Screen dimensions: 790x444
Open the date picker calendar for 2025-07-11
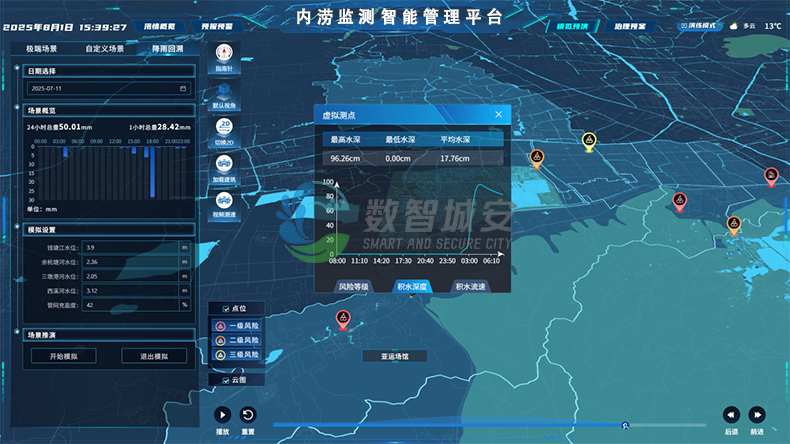pos(182,88)
